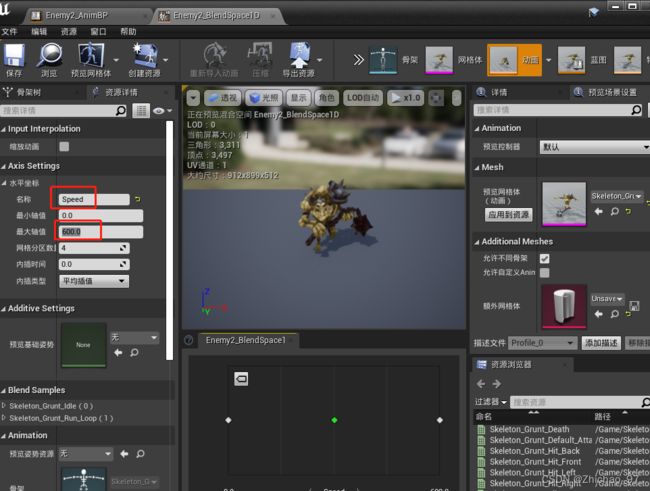Screen dimensions: 650x491
Task: Open the preview controller 默认 dropdown
Action: (594, 147)
